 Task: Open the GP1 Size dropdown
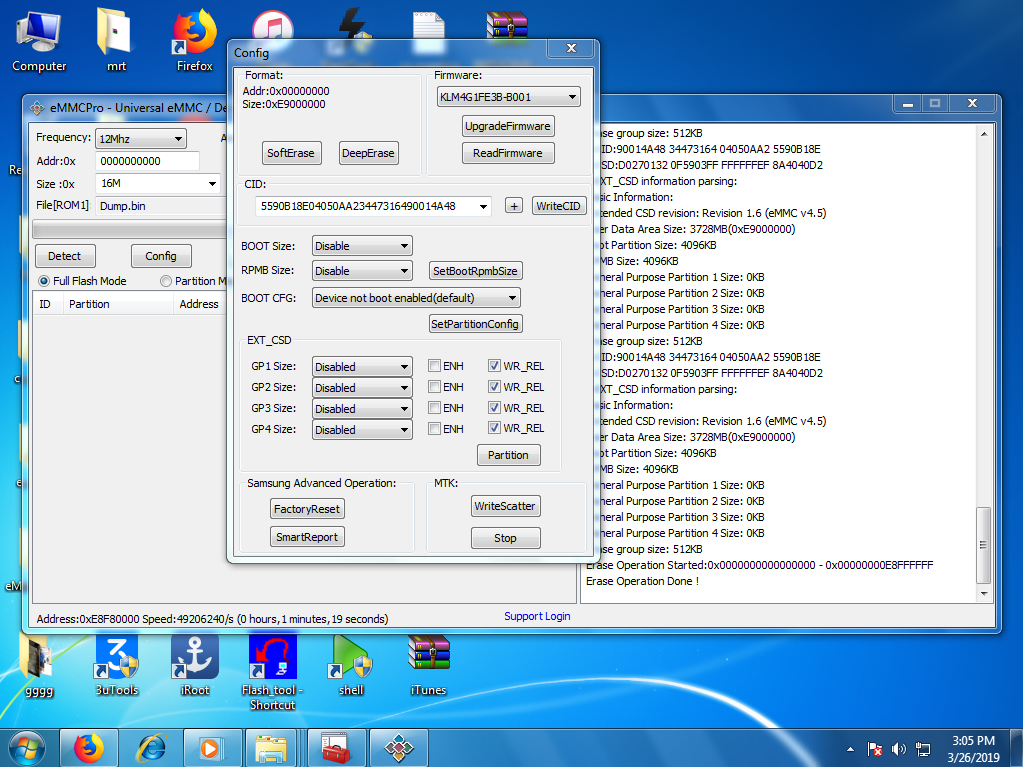[362, 367]
